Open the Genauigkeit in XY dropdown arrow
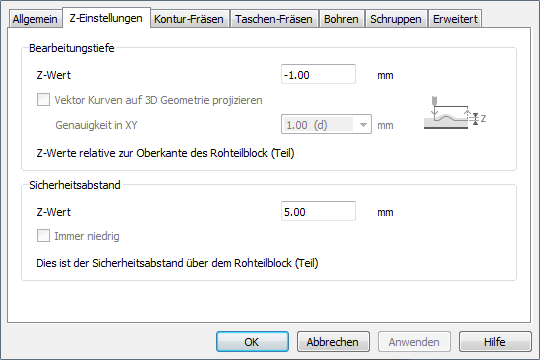 (x=363, y=125)
